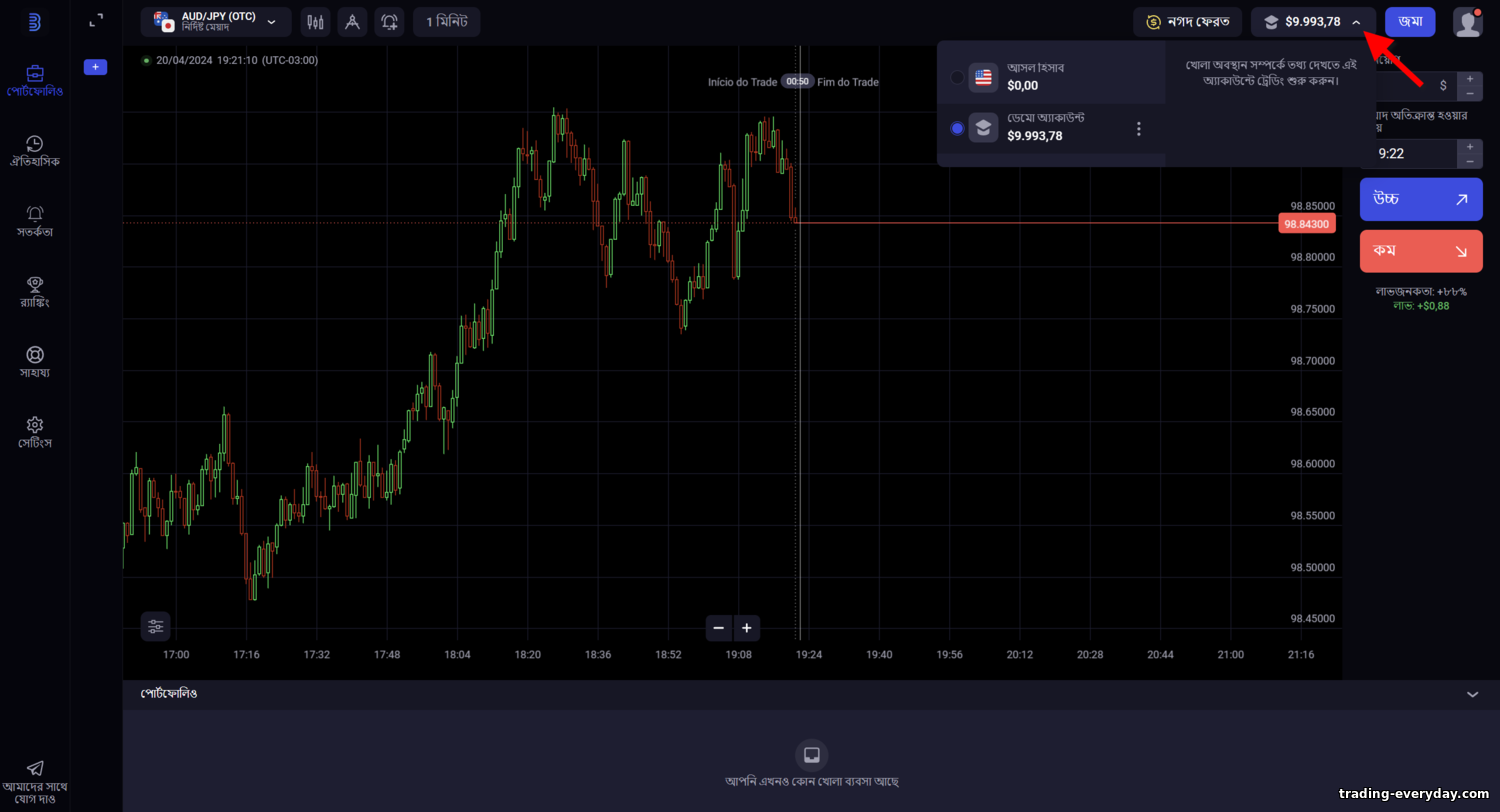
Task: Open the price alert bell icon
Action: [x=390, y=22]
